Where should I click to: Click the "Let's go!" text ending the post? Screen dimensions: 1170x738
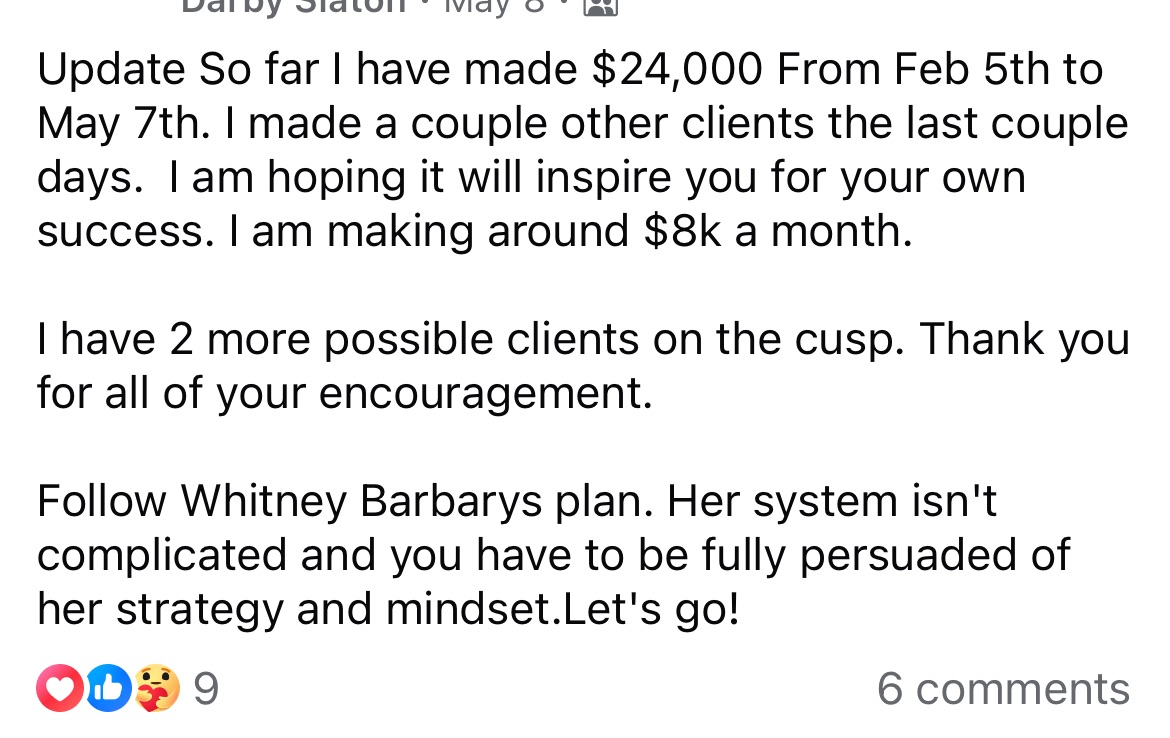coord(653,609)
